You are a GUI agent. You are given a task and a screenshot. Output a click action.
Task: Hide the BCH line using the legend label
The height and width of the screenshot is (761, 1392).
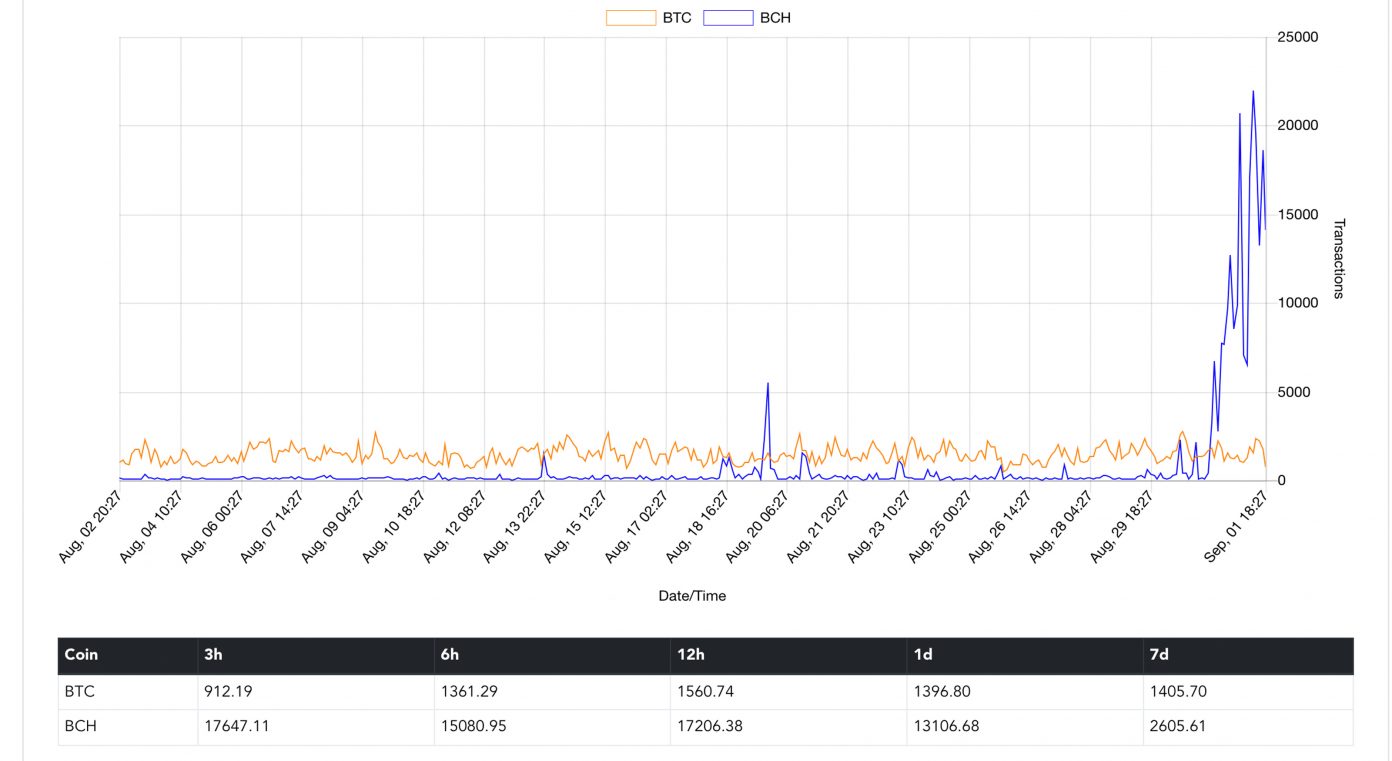(x=776, y=17)
